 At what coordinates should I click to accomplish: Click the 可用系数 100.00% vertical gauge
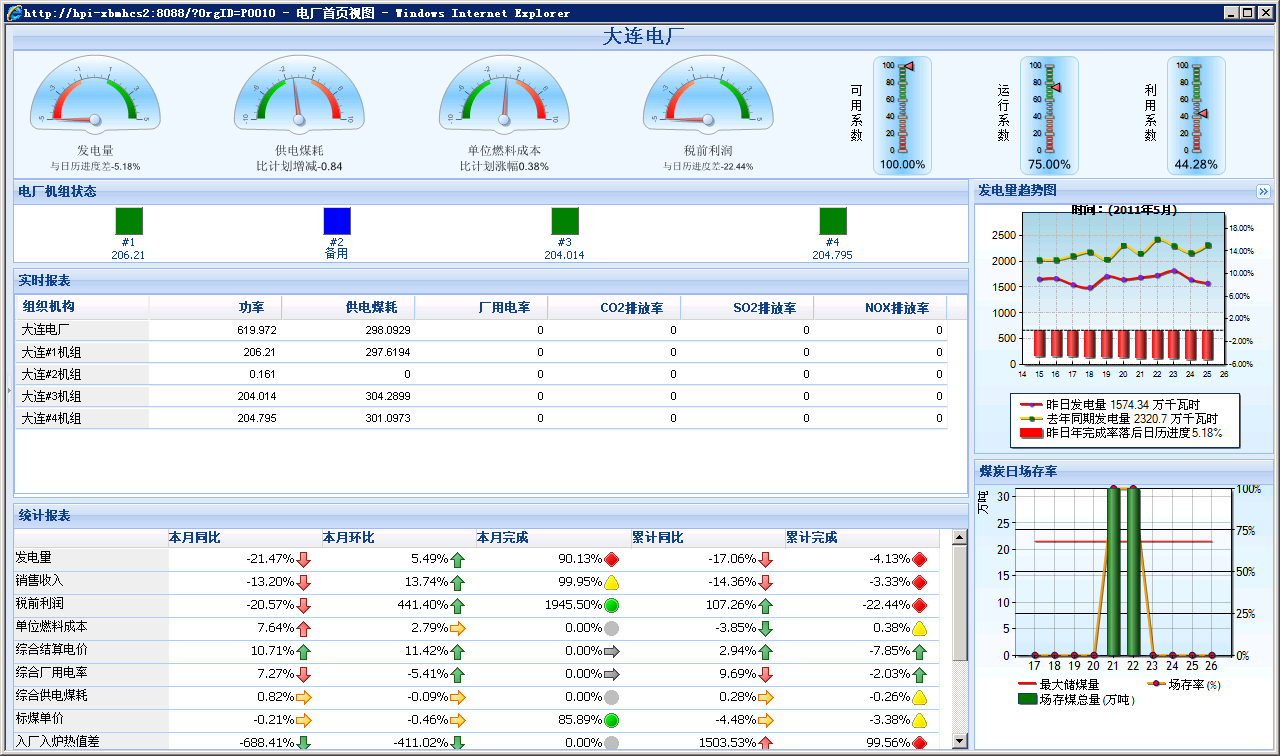[902, 115]
